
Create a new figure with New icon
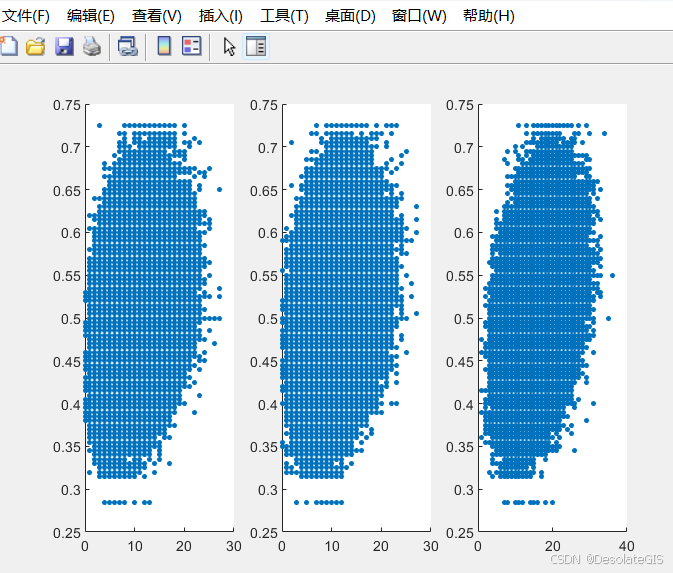9,46
